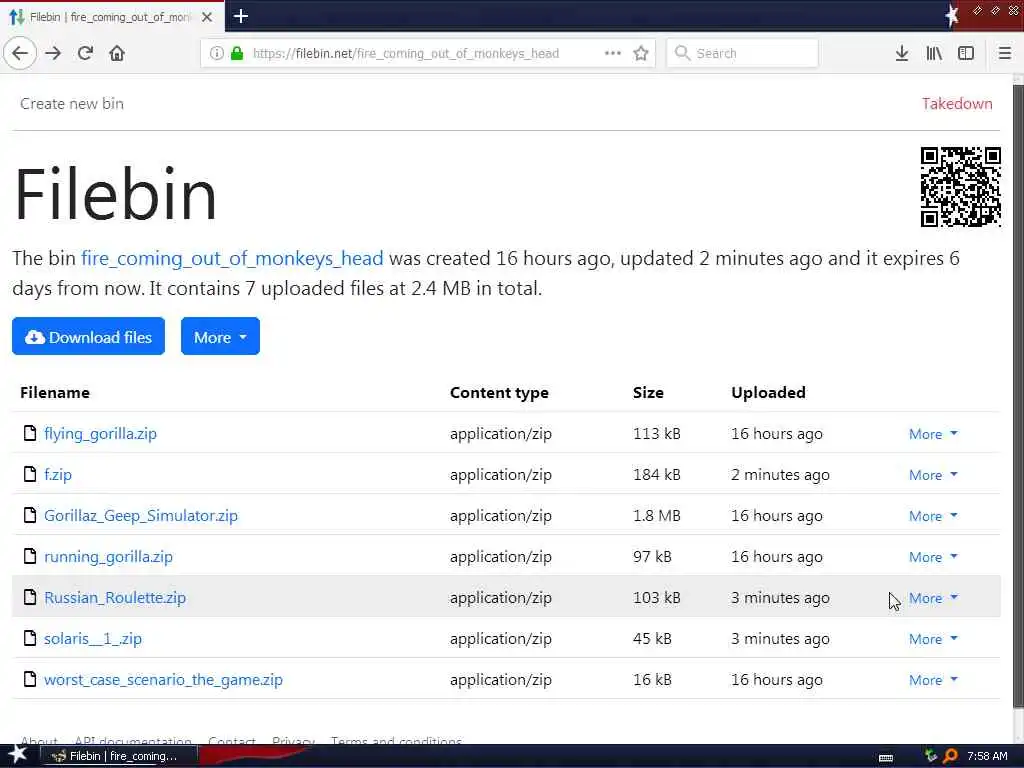This screenshot has width=1024, height=768.
Task: Click the green padlock security icon
Action: pyautogui.click(x=237, y=53)
